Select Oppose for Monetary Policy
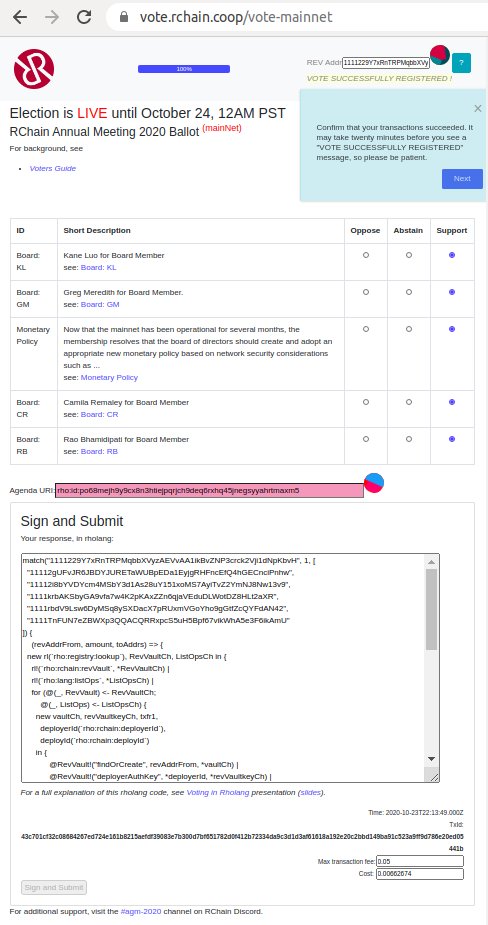The image size is (488, 925). tap(366, 329)
